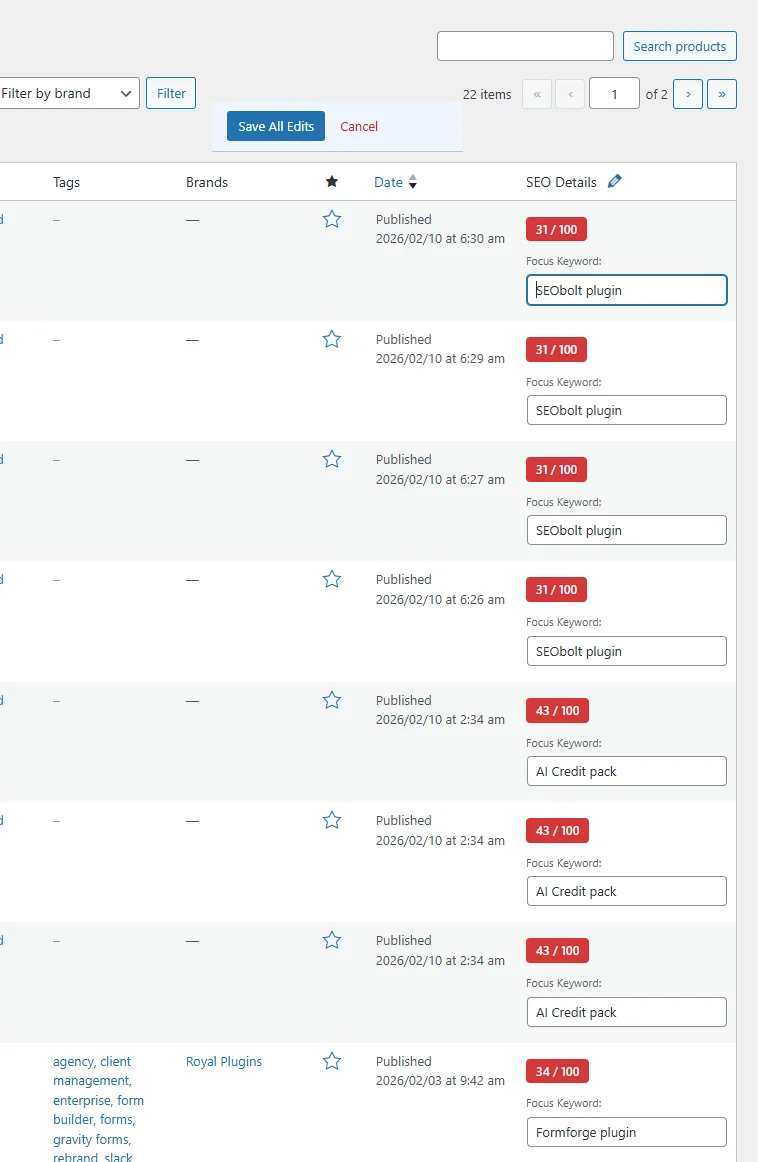Cancel the bulk edit changes
758x1162 pixels.
359,126
